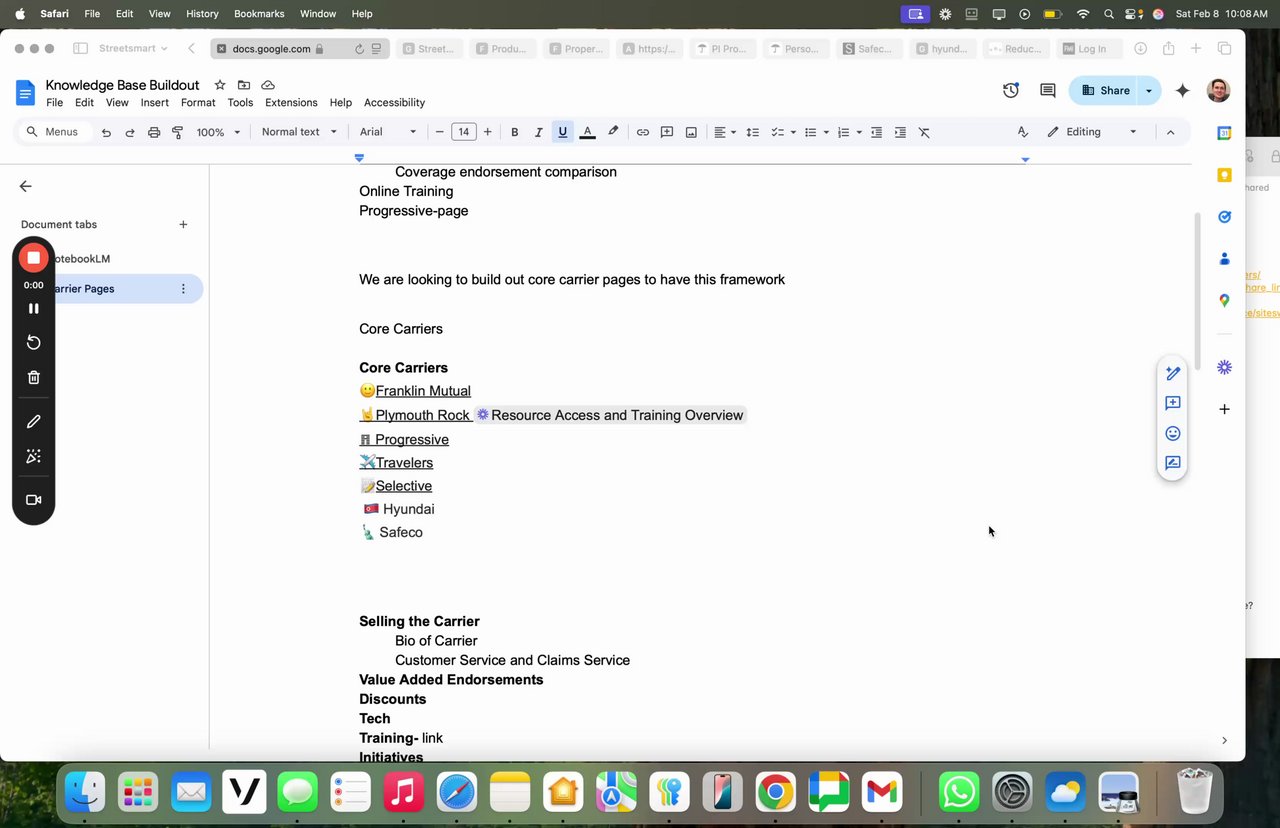Screen dimensions: 1280x828
Task: Open the Selective link
Action: pyautogui.click(x=404, y=486)
